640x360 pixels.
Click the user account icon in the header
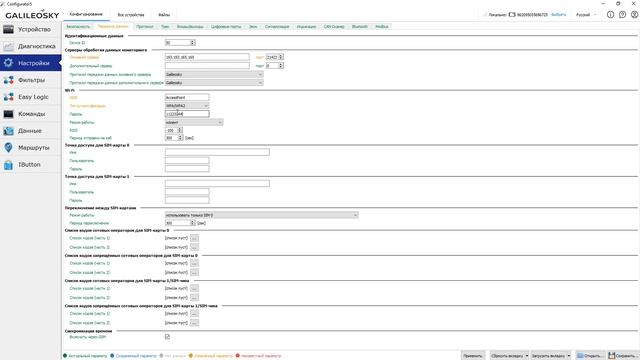634,15
